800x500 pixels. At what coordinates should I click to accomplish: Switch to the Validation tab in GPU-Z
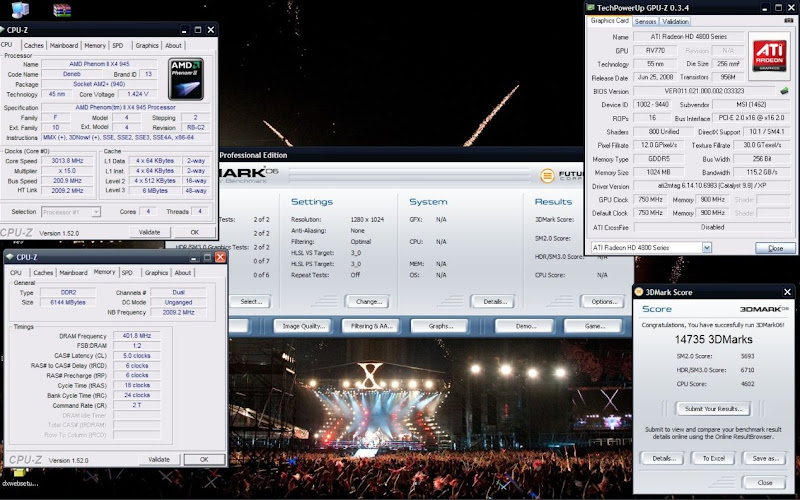point(676,21)
